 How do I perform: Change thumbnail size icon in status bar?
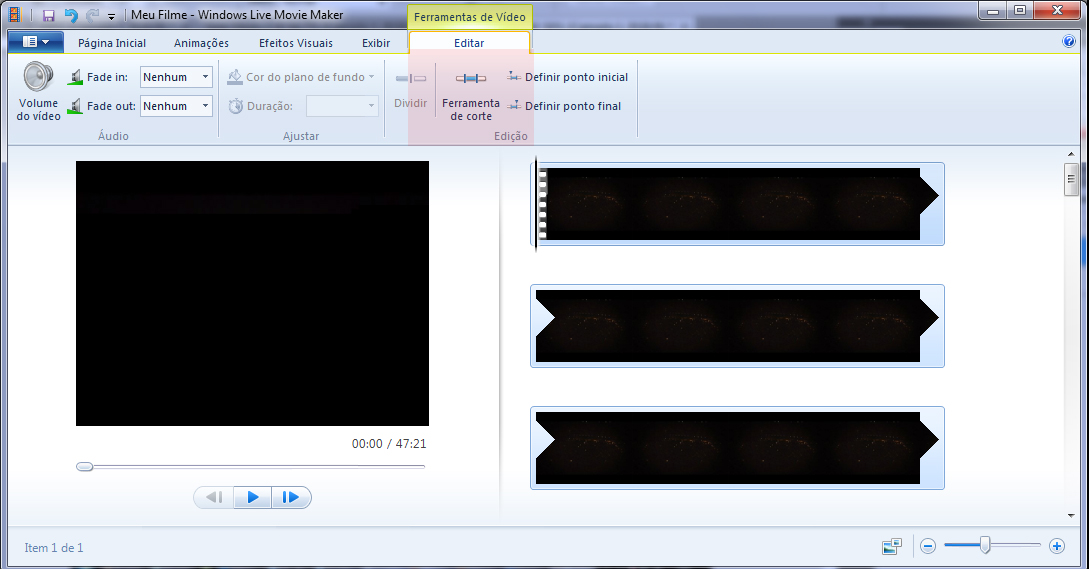coord(891,546)
